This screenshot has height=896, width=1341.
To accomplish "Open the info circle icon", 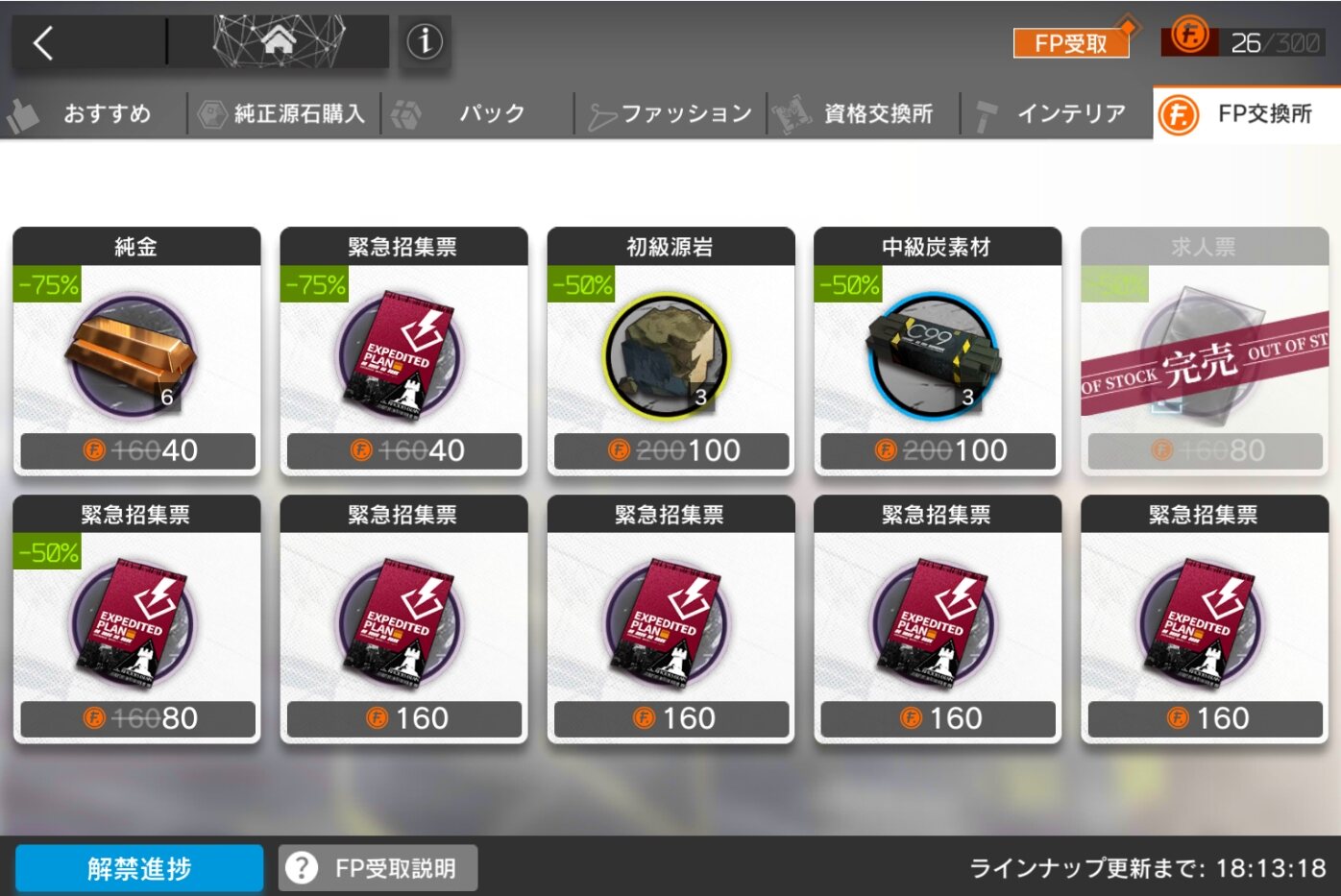I will [x=425, y=41].
